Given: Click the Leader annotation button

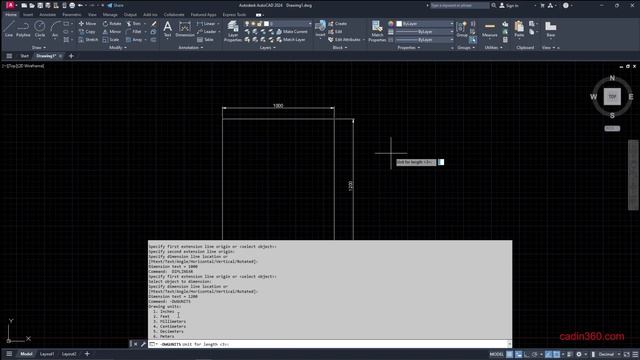Looking at the screenshot, I should pos(209,31).
